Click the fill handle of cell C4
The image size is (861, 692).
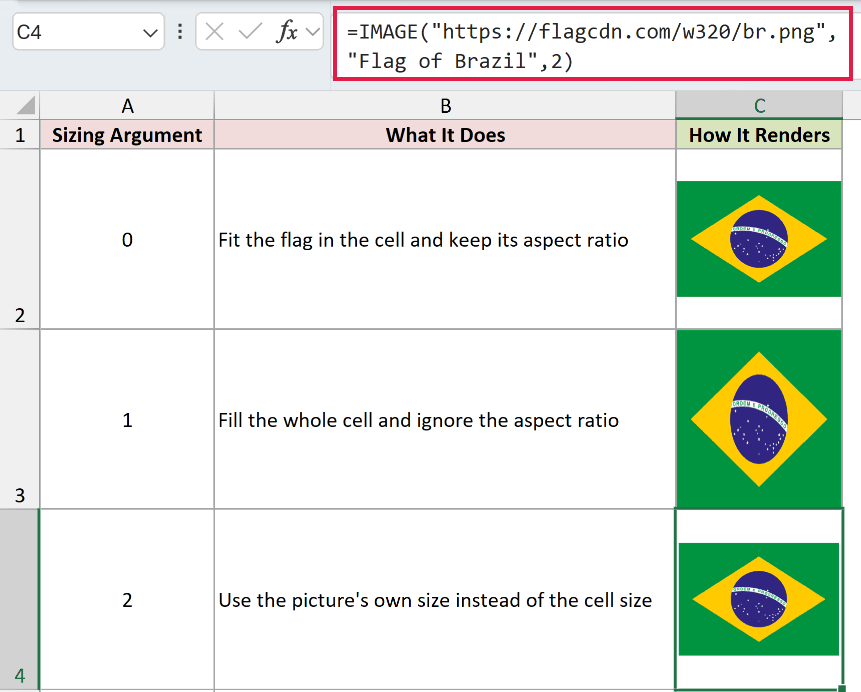842,688
